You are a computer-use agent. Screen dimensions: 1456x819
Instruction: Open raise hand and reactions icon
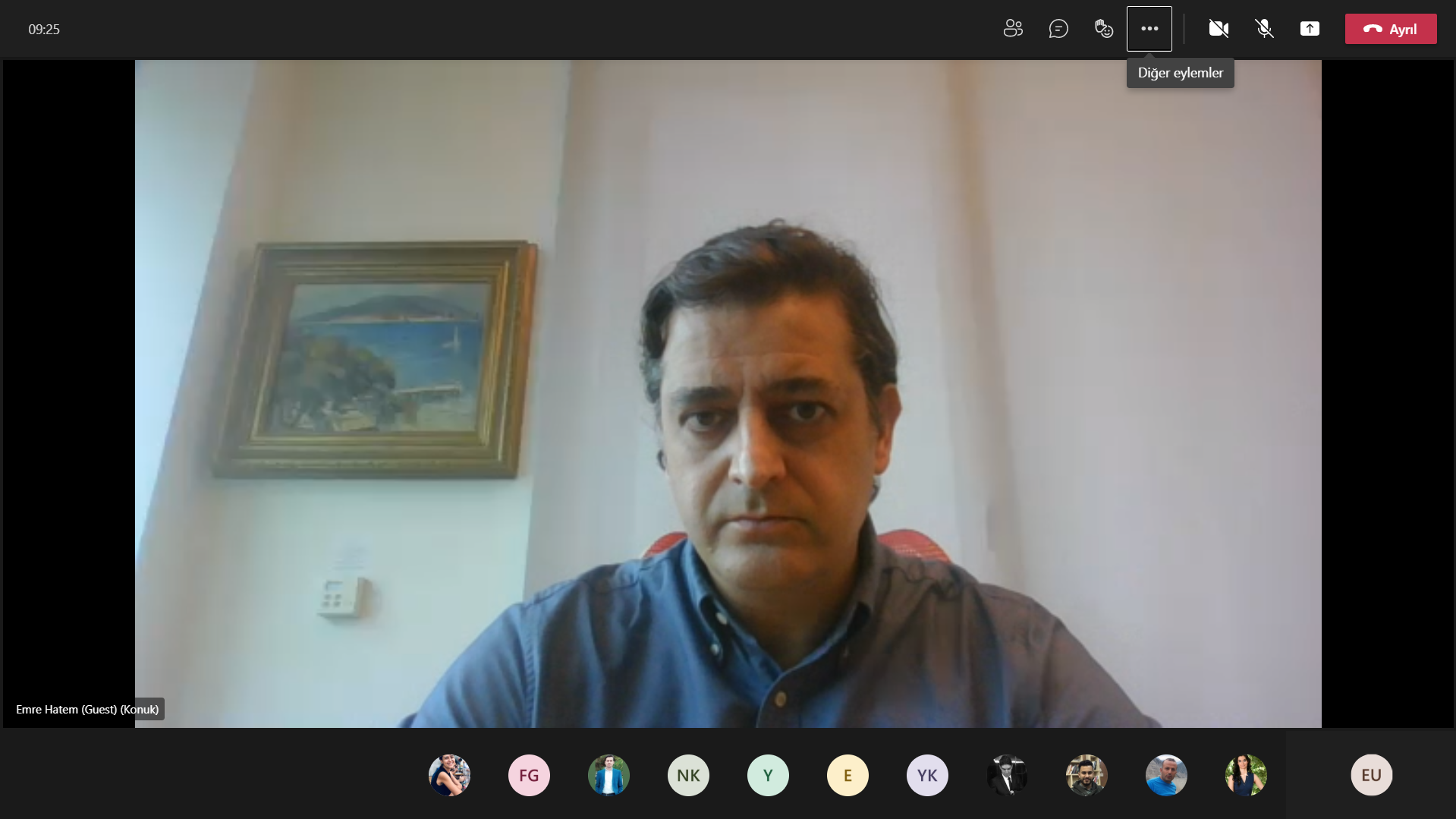click(1104, 29)
